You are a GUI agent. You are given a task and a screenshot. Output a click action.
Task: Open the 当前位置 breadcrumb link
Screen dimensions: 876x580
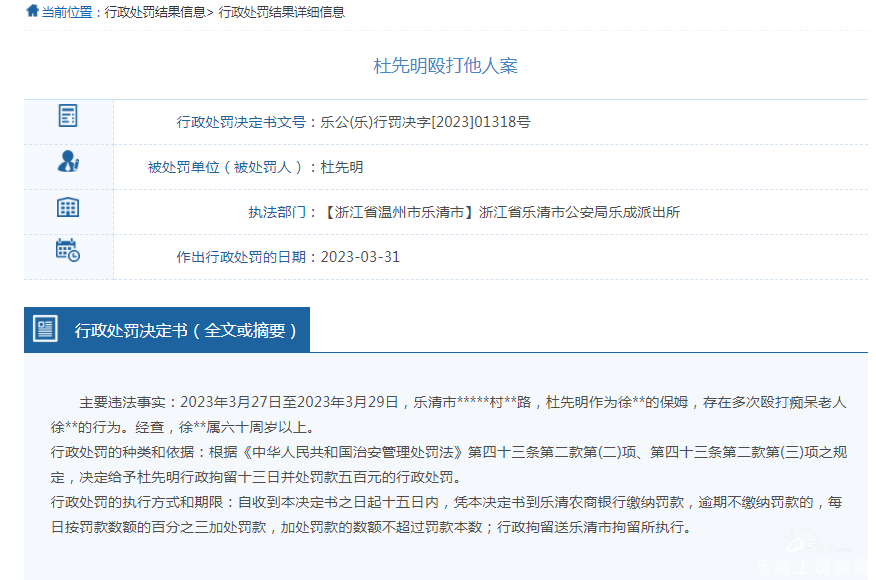(x=67, y=12)
